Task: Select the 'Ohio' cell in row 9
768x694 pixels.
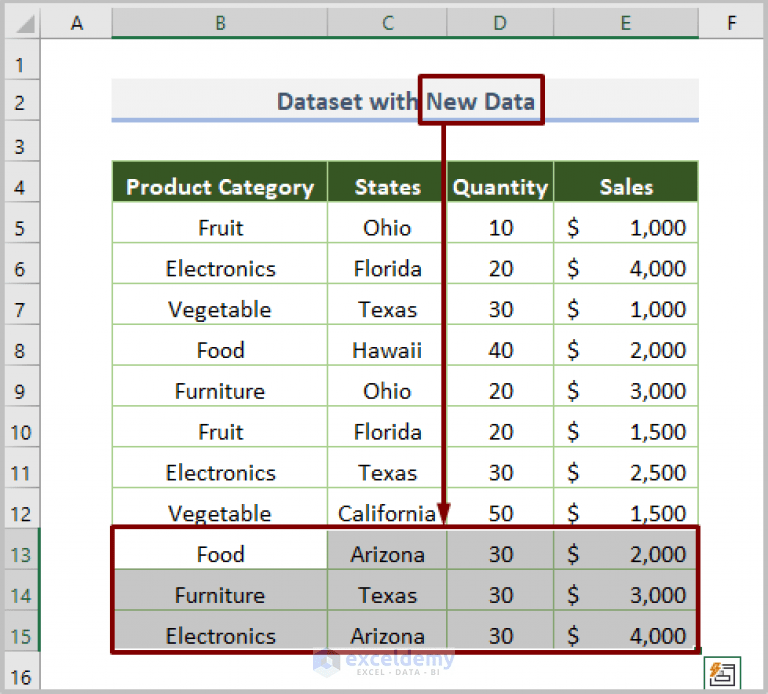Action: point(387,386)
